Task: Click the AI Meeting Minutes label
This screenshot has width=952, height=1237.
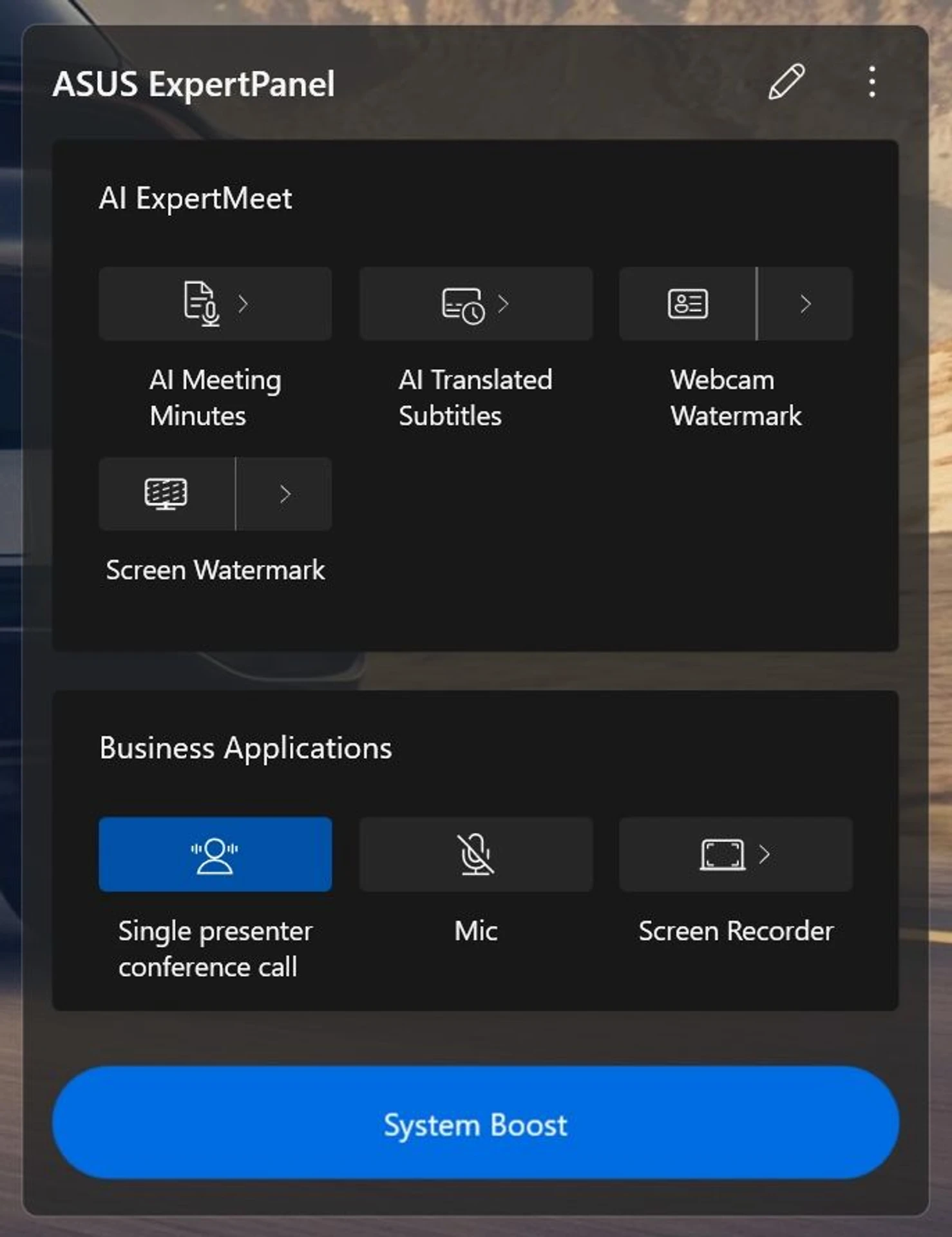Action: click(x=215, y=398)
